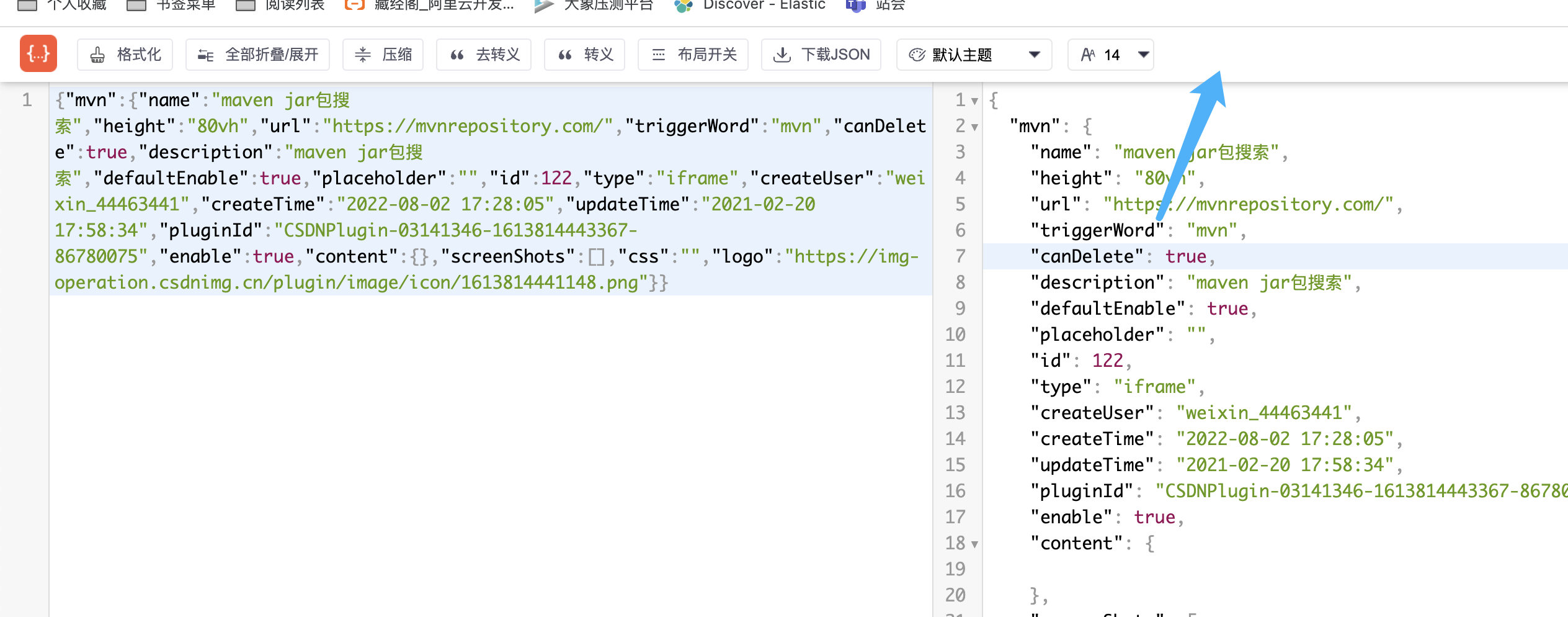
Task: Click the fold icon on 全部折叠/展开
Action: [x=205, y=55]
